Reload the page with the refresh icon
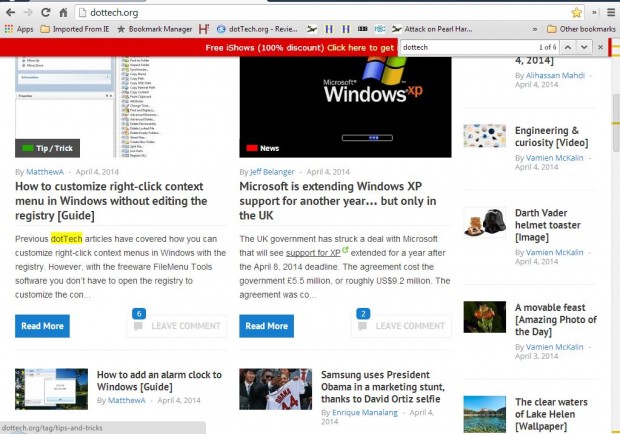Image resolution: width=620 pixels, height=434 pixels. 46,12
